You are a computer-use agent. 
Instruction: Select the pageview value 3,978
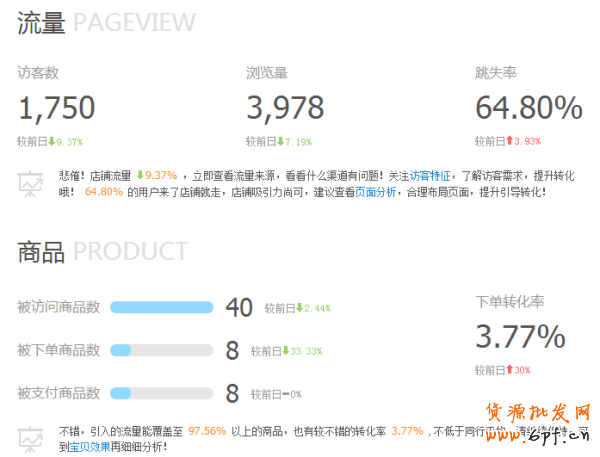pyautogui.click(x=285, y=107)
